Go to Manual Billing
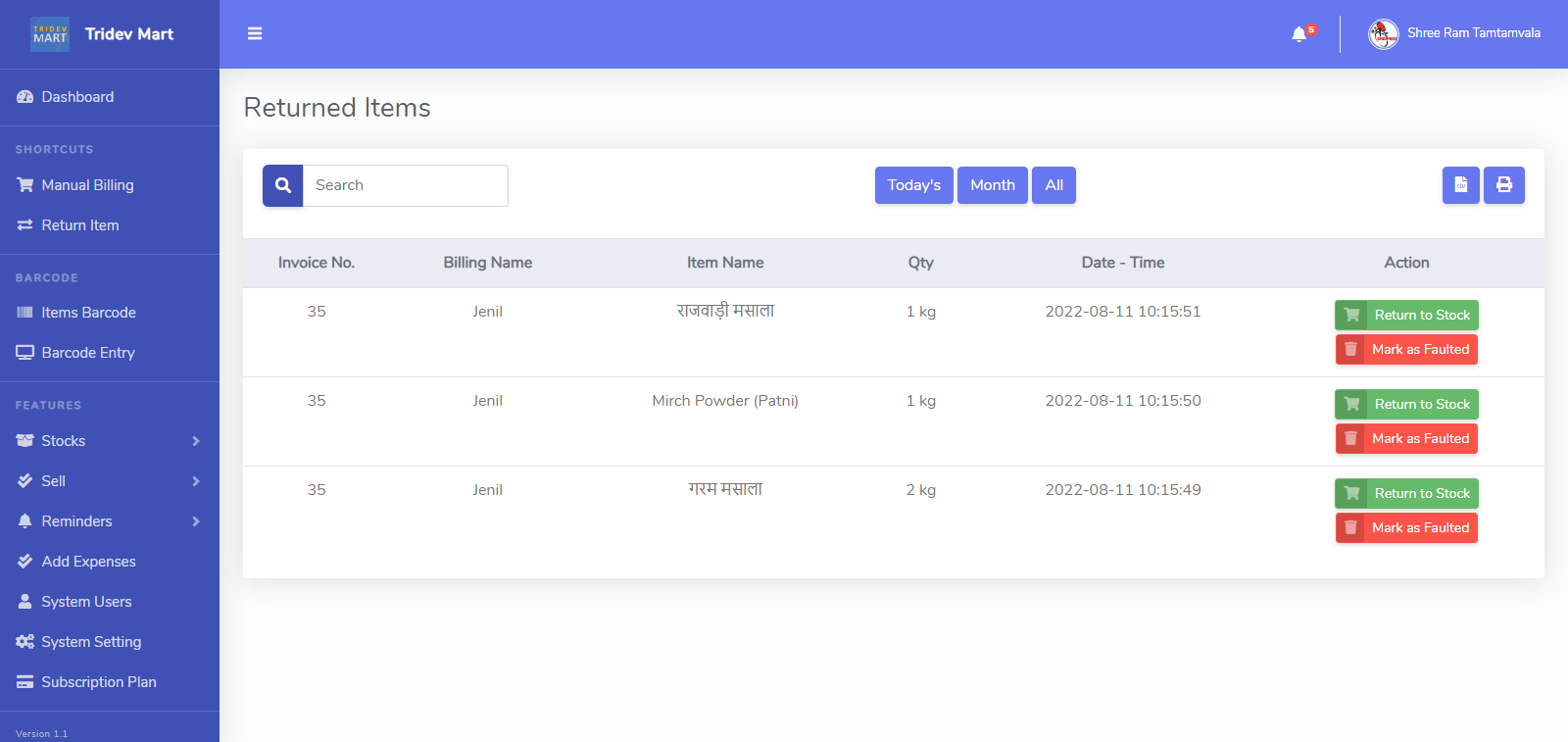 [x=110, y=185]
